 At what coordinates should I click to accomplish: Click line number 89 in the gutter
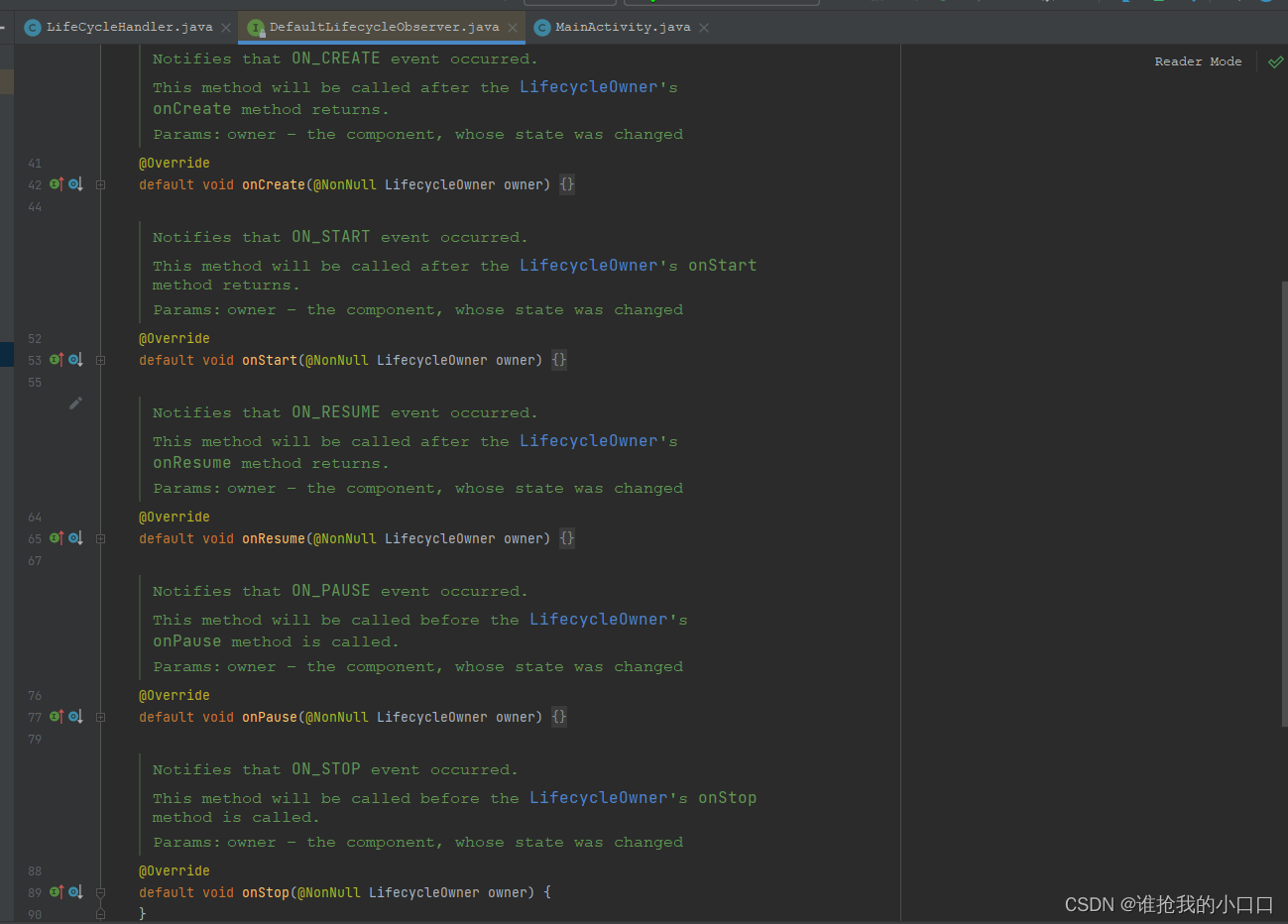click(x=35, y=893)
